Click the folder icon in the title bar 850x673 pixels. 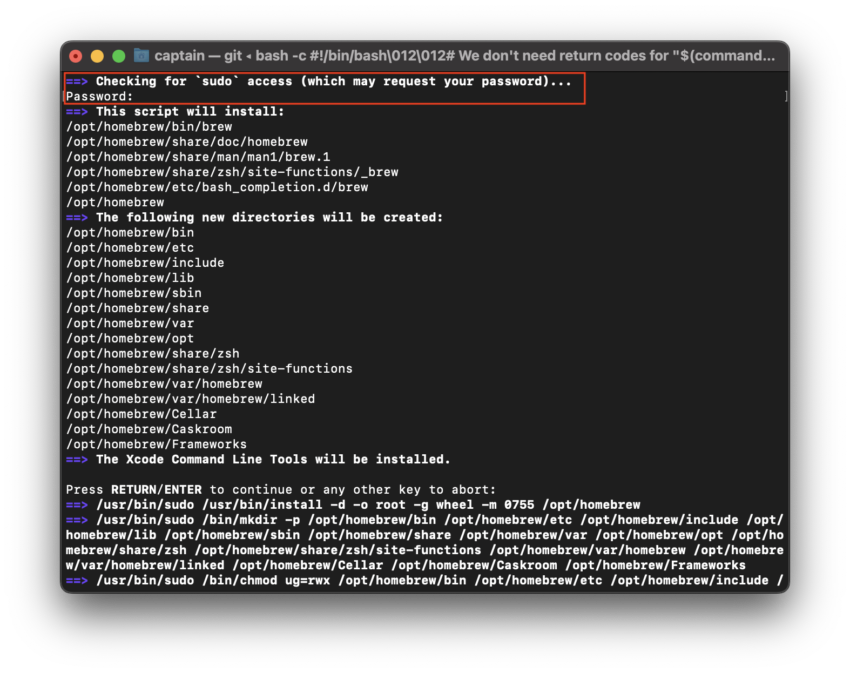tap(142, 56)
